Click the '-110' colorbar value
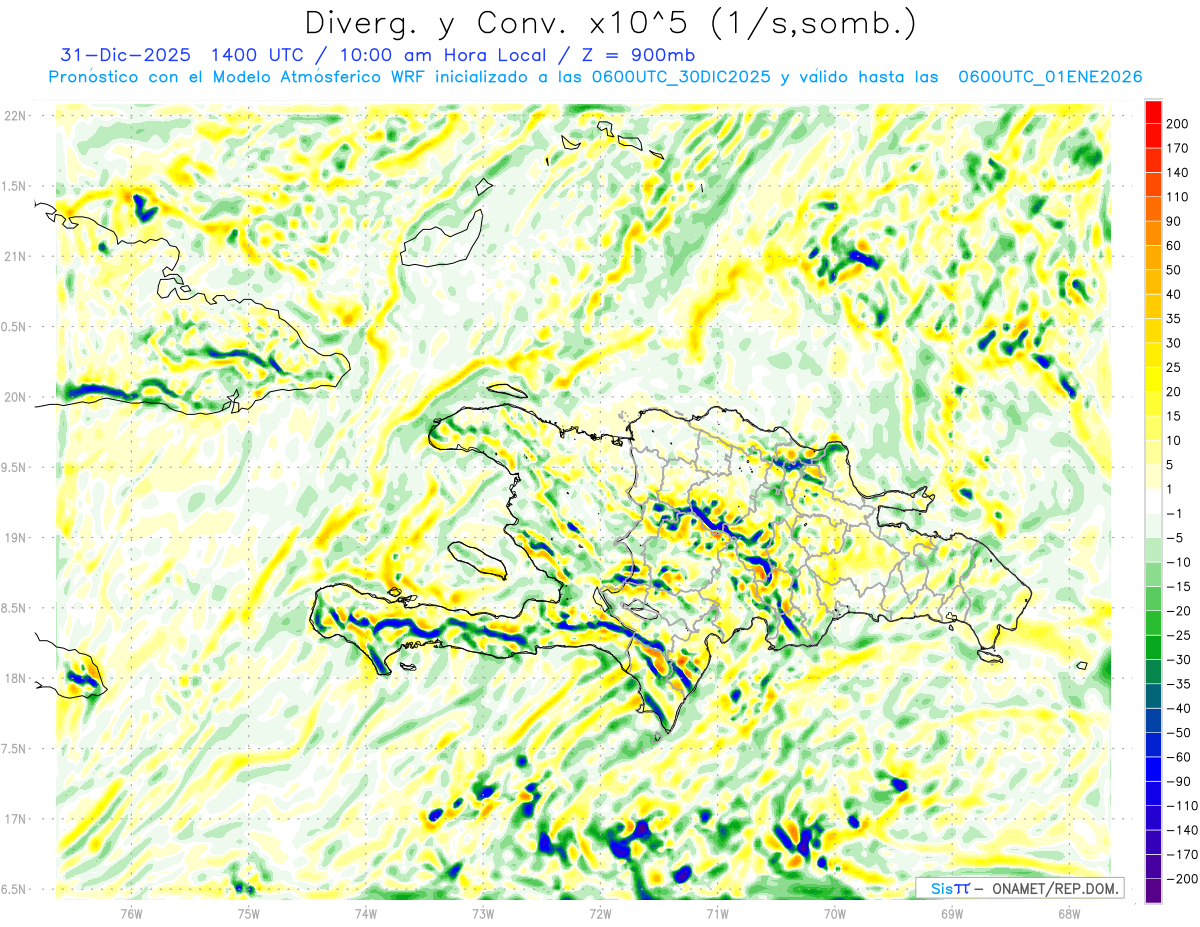Image resolution: width=1200 pixels, height=927 pixels. [x=1183, y=806]
